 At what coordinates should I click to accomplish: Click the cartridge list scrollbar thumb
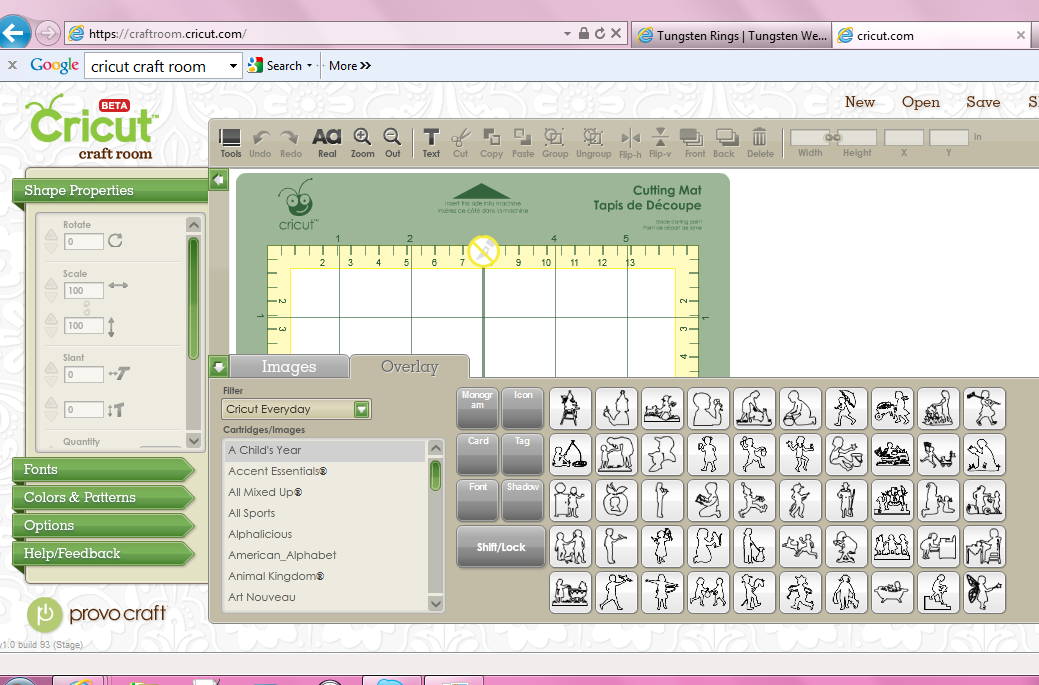pyautogui.click(x=435, y=475)
